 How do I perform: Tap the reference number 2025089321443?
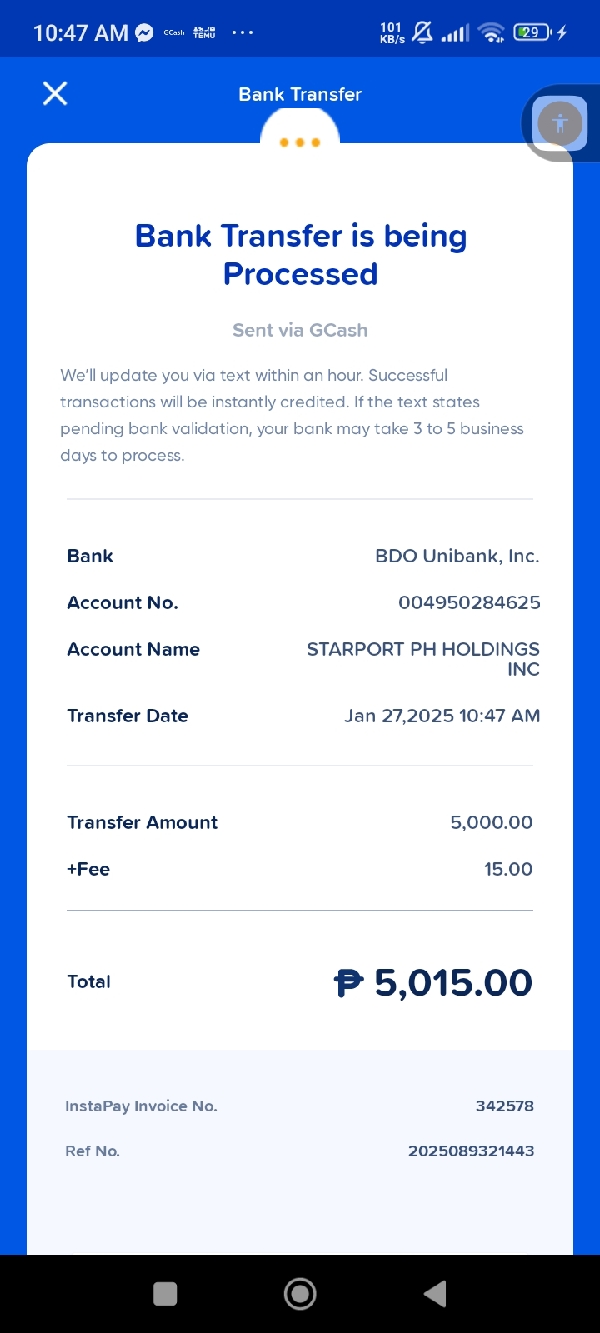[471, 1151]
